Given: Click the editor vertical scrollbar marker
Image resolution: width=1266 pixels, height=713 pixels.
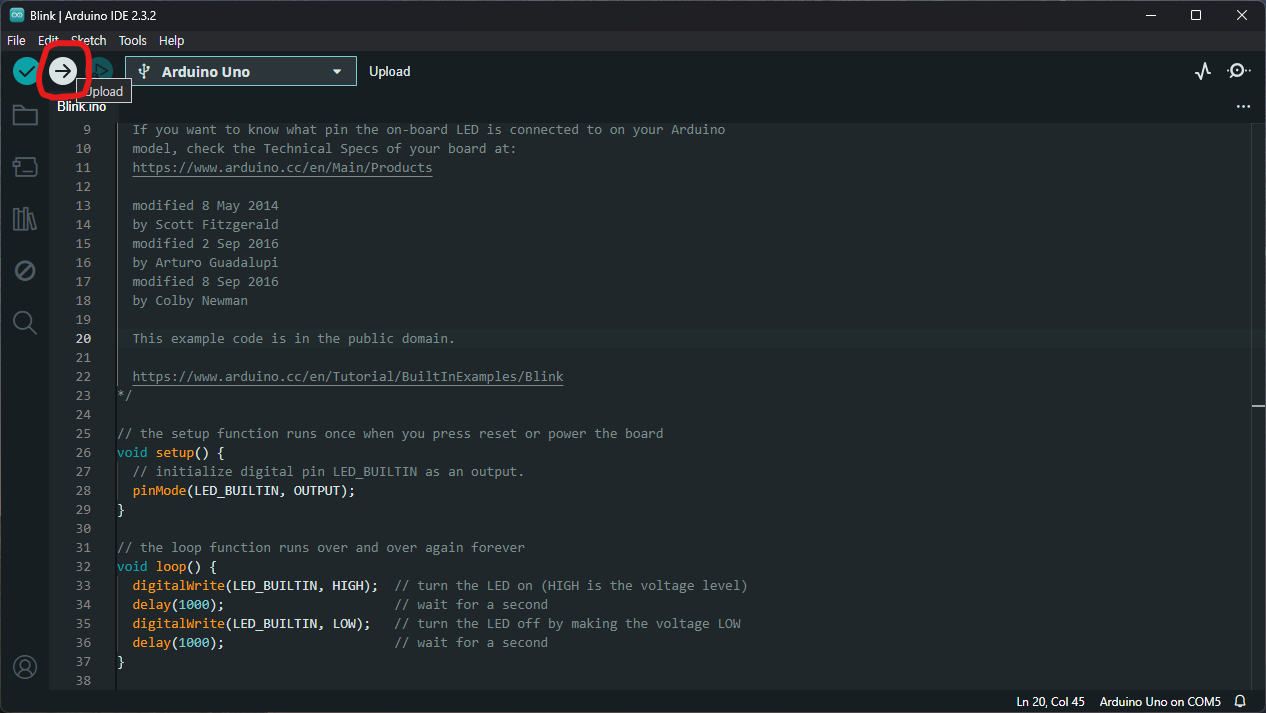Looking at the screenshot, I should pyautogui.click(x=1258, y=406).
